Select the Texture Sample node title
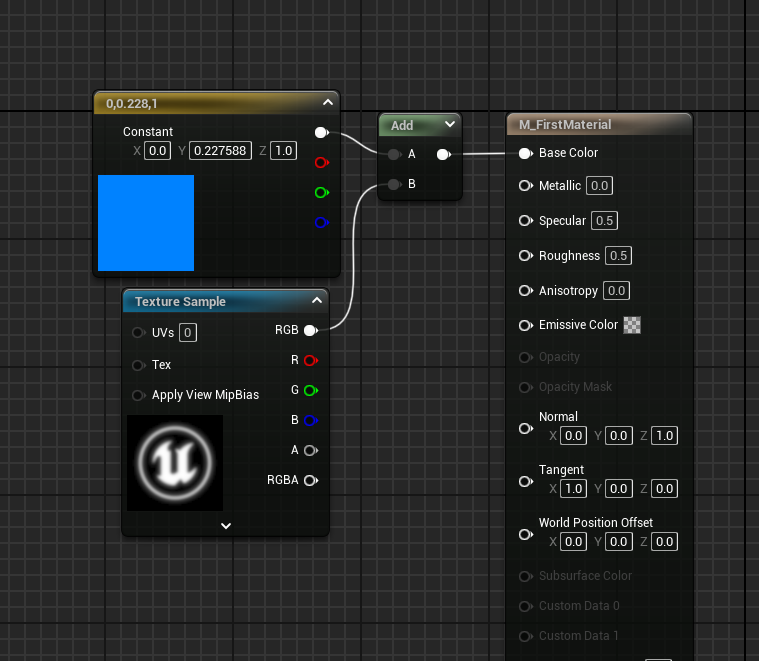 coord(180,301)
